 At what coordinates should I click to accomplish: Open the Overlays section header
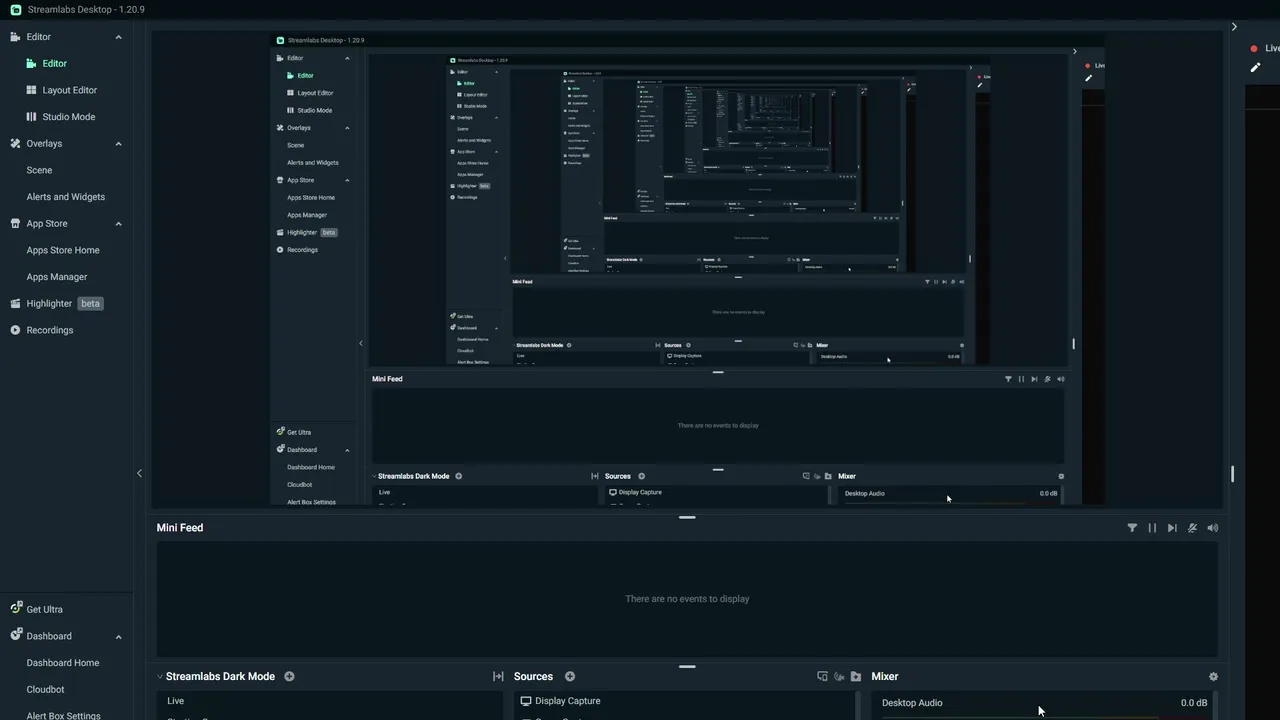pos(44,143)
